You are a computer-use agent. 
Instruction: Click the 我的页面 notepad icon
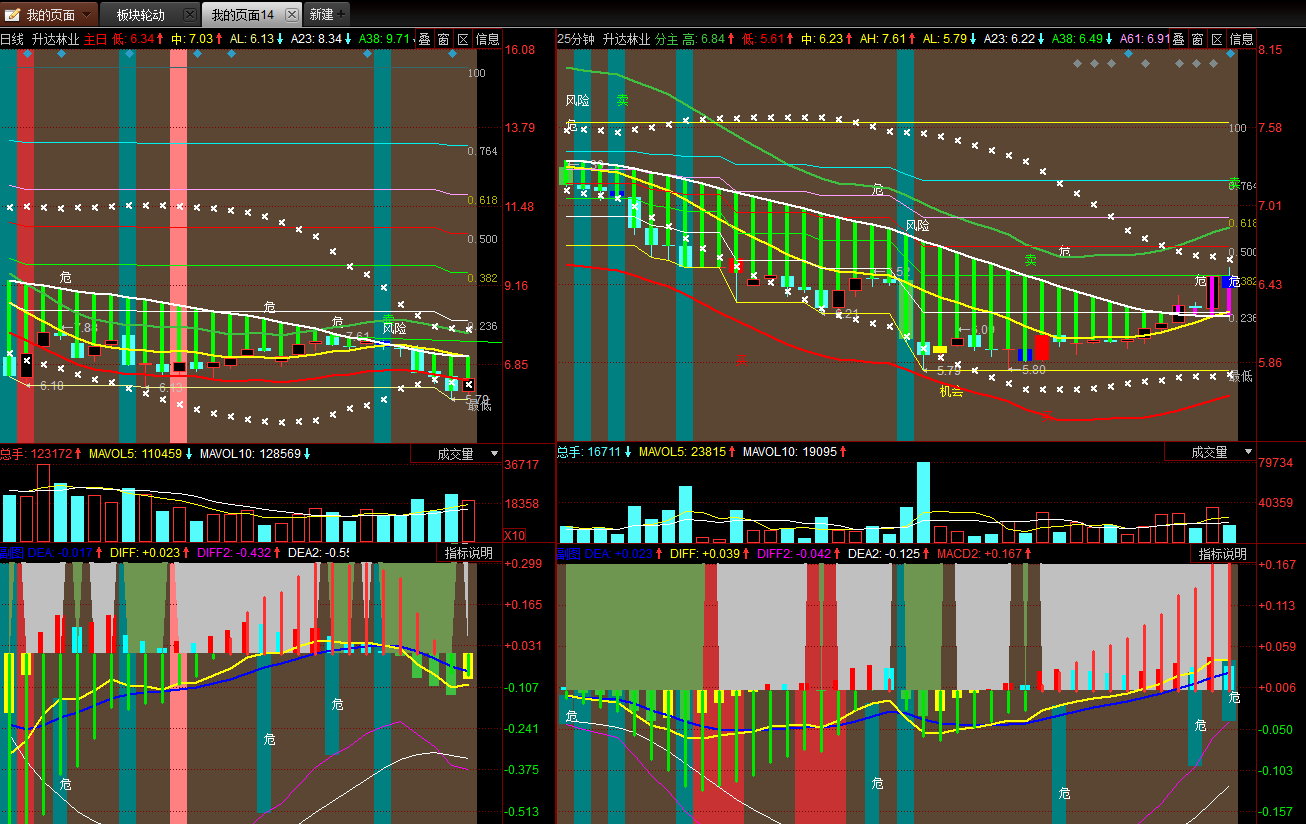tap(12, 14)
